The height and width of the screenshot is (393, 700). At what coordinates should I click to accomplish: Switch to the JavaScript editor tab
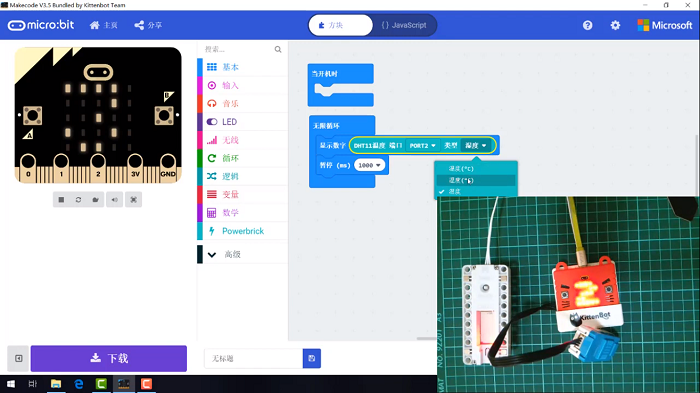coord(404,25)
